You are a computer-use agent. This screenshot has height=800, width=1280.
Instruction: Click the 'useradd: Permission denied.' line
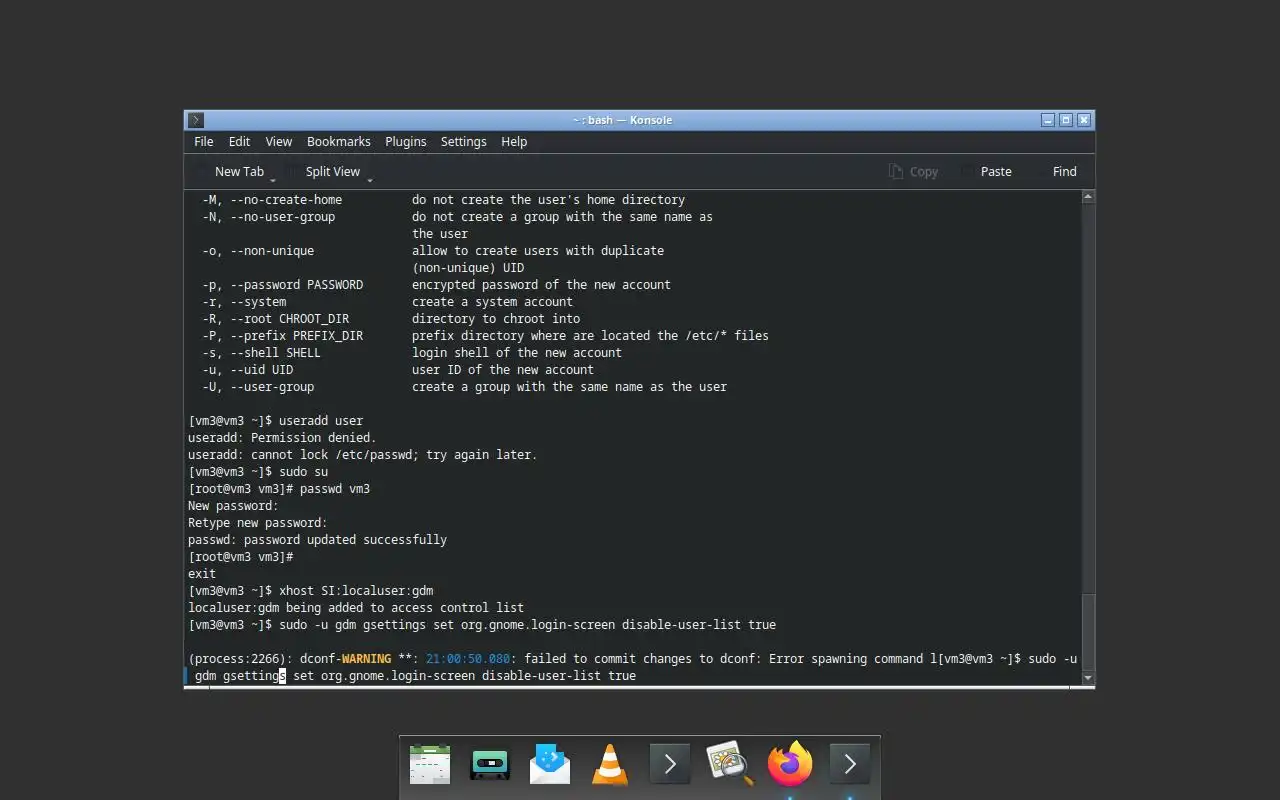pyautogui.click(x=282, y=438)
